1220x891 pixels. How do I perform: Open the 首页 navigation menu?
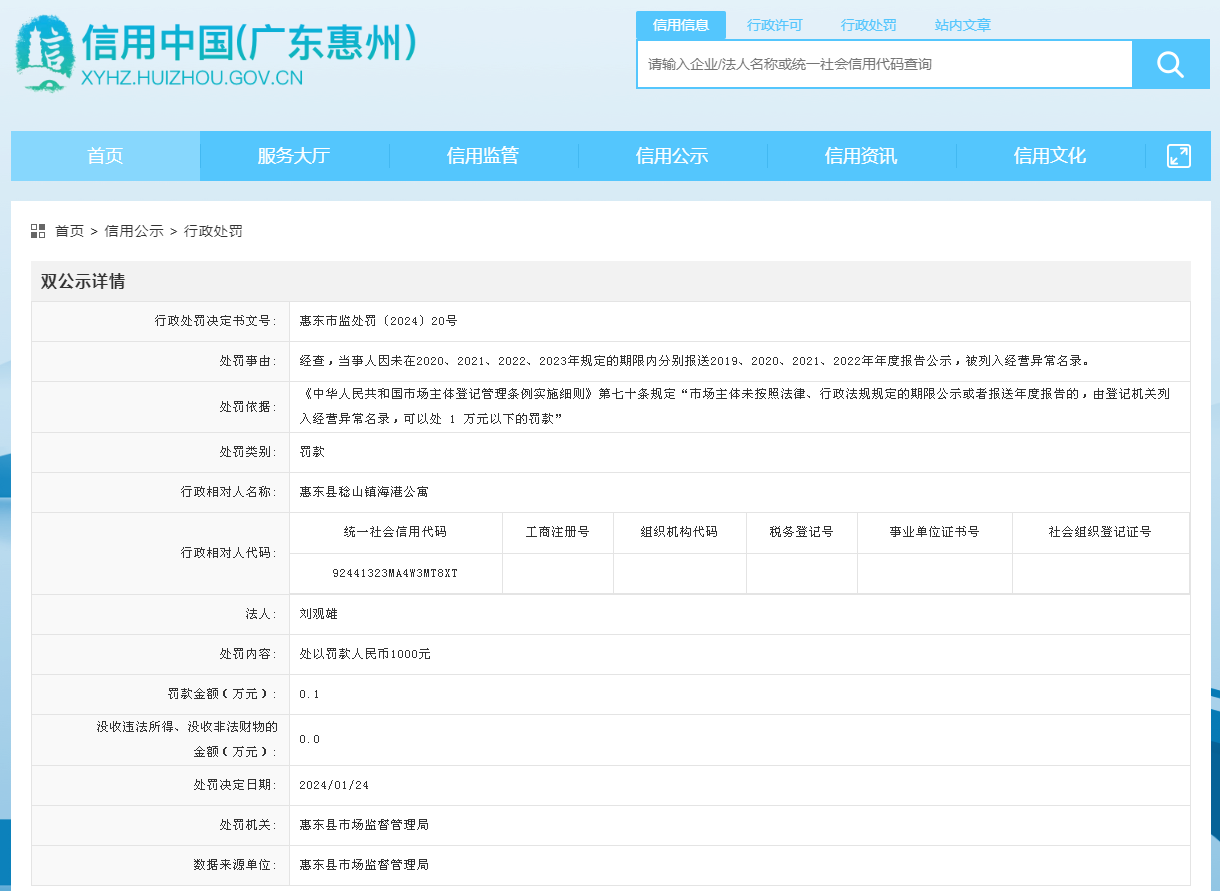105,156
